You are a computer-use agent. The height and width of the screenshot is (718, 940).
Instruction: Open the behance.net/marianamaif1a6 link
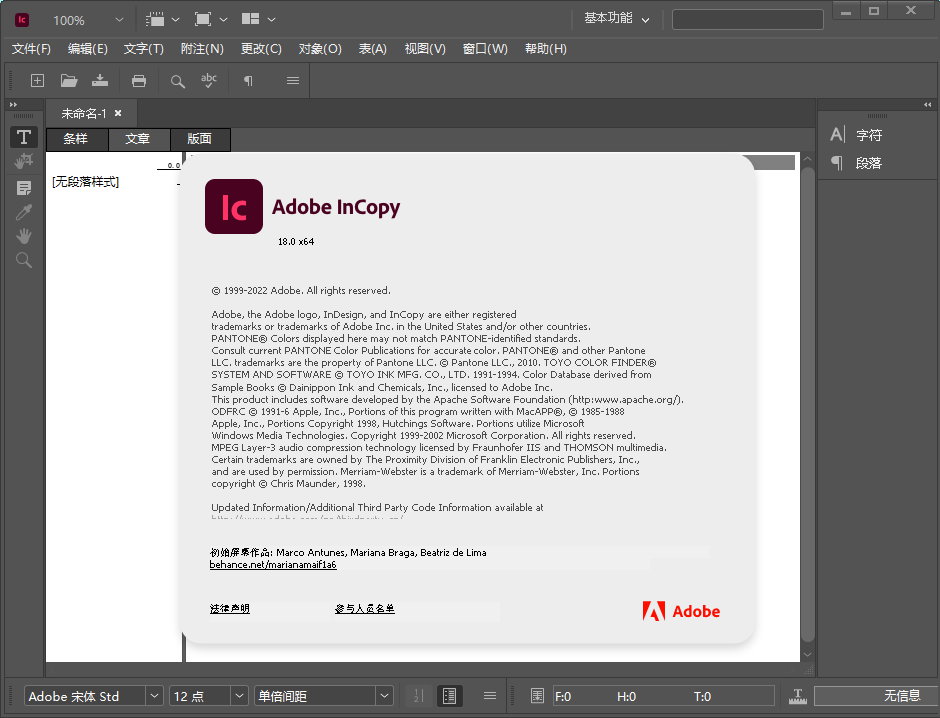[x=273, y=565]
